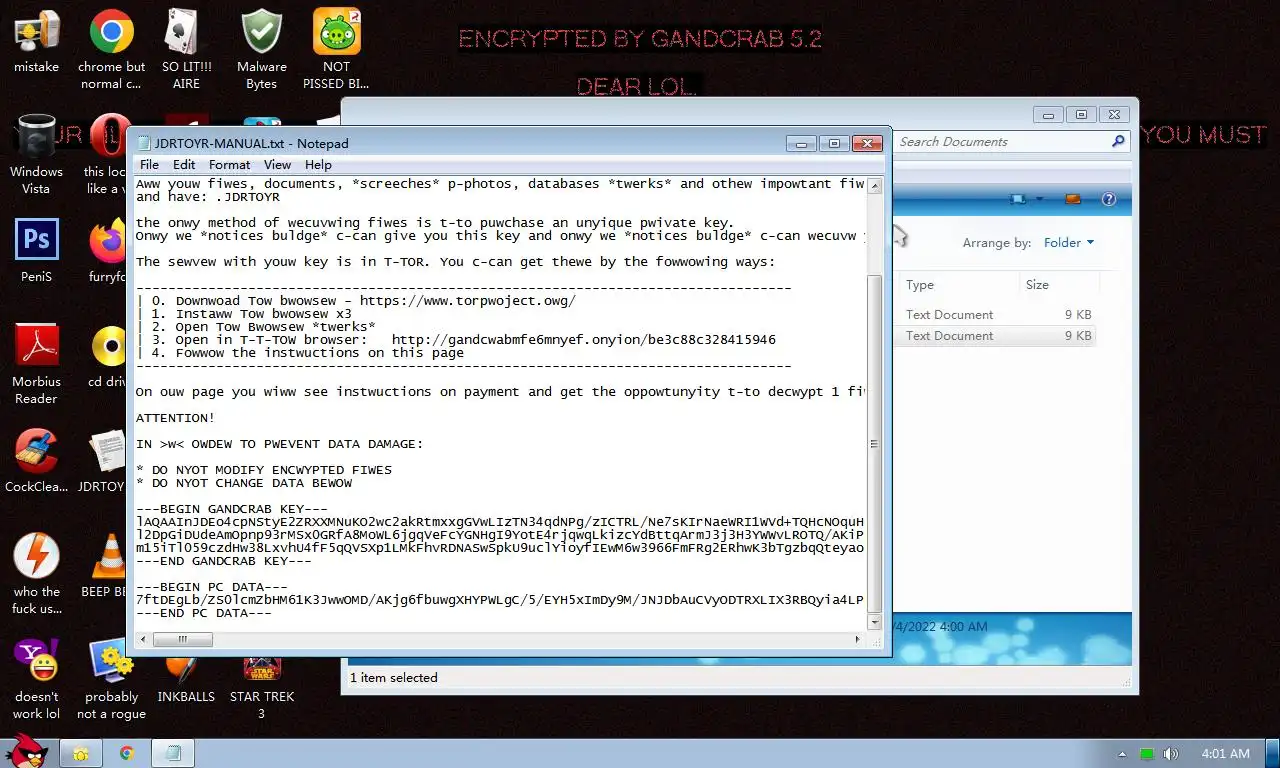Maximize the Notepad window

tap(834, 143)
